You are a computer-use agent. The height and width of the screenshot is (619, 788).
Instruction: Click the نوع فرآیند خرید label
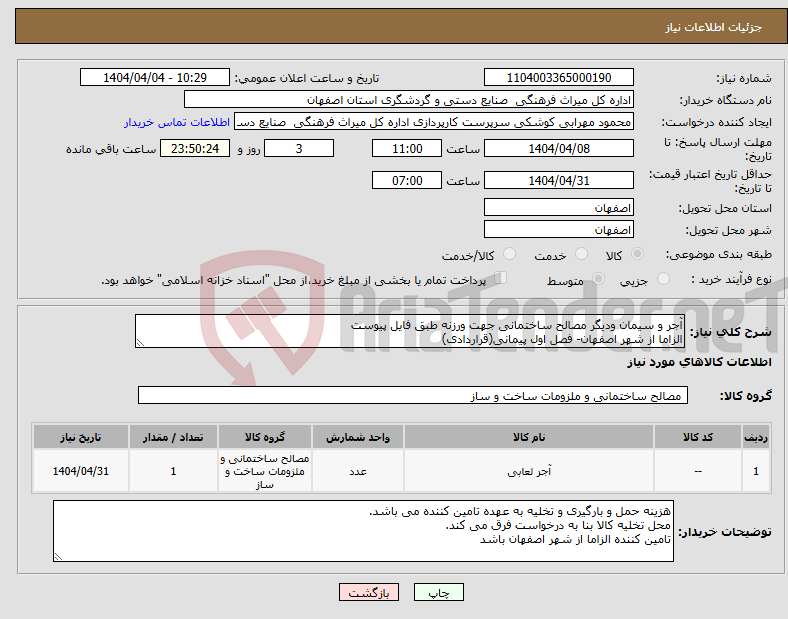pyautogui.click(x=731, y=279)
